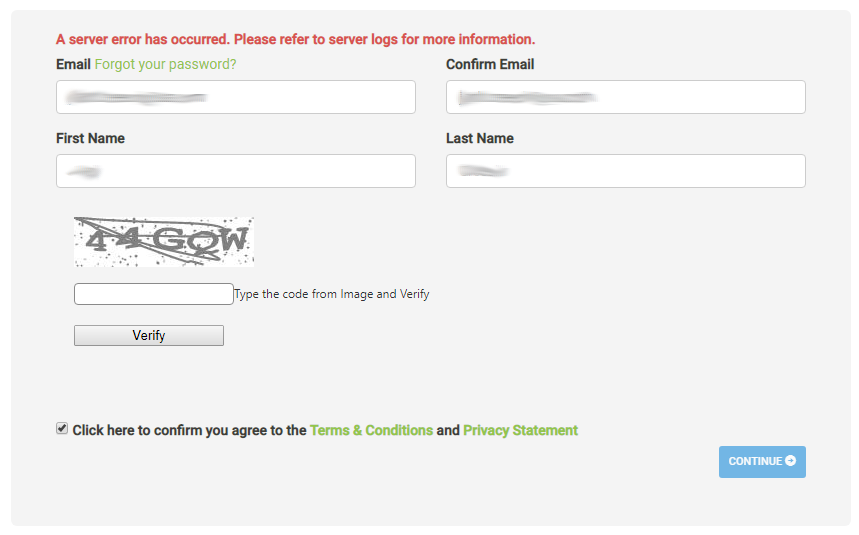Click the Email field label
The width and height of the screenshot is (859, 535).
(73, 64)
